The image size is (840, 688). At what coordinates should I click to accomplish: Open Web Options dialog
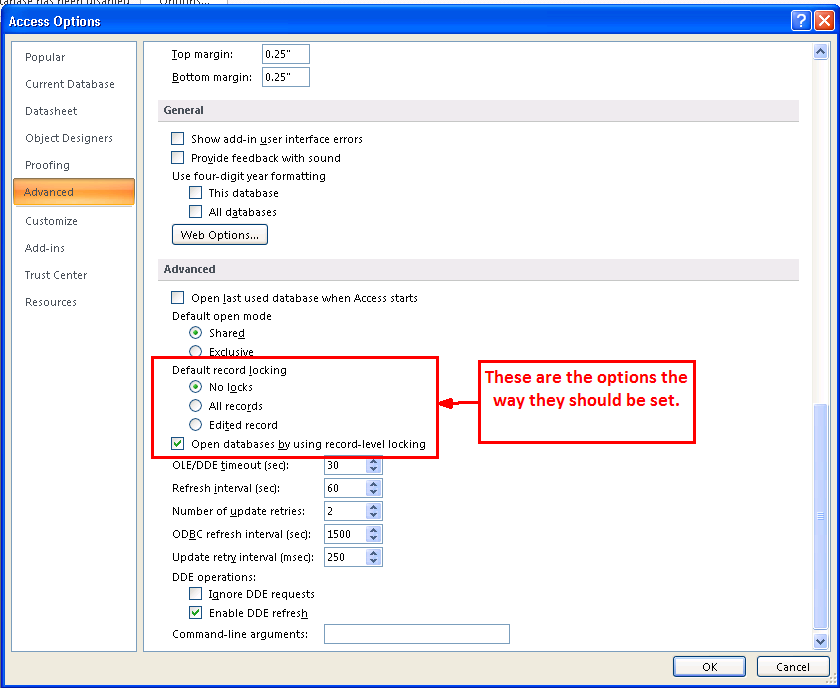(220, 235)
